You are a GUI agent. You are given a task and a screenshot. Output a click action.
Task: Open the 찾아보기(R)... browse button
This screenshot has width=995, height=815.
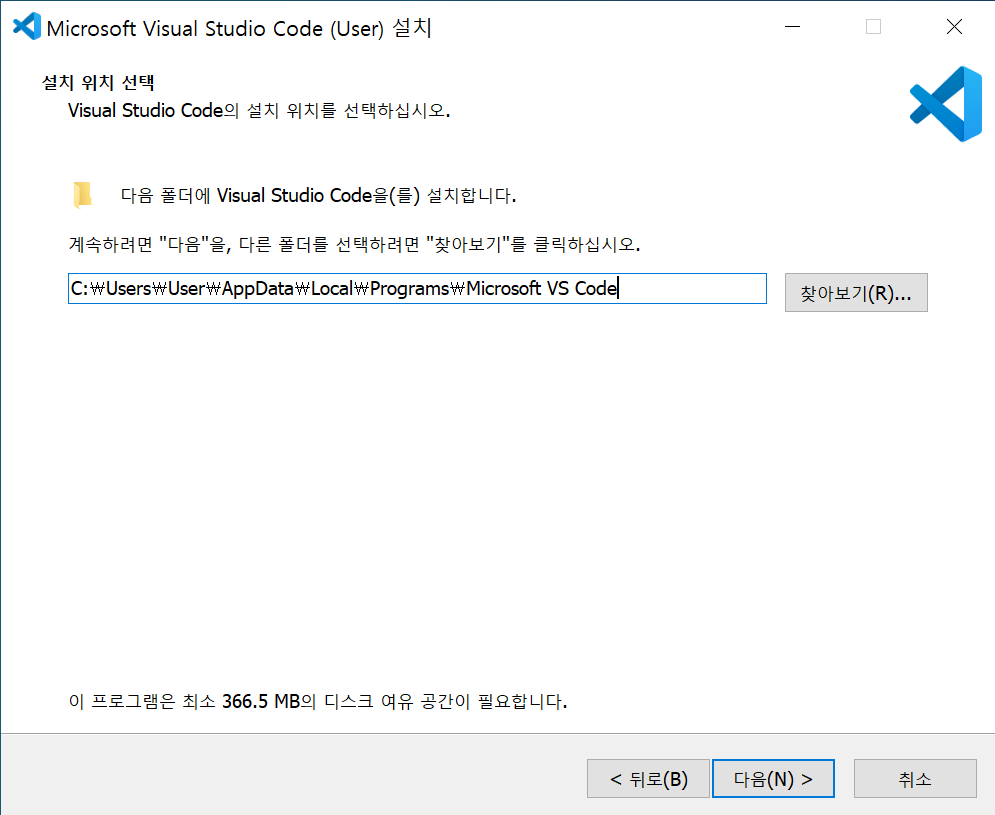click(x=856, y=293)
